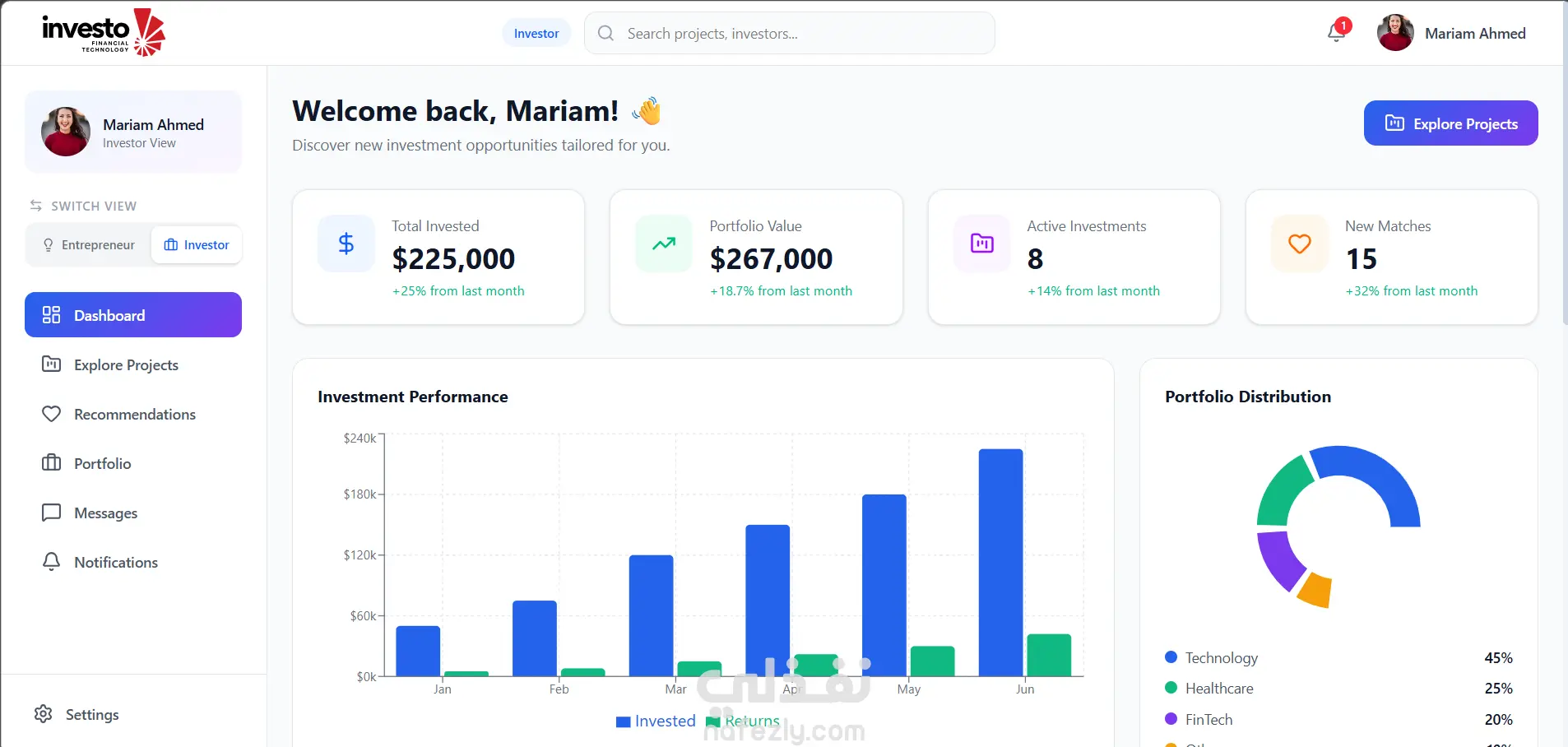Click the Explore Projects button
The height and width of the screenshot is (747, 1568).
(1450, 123)
